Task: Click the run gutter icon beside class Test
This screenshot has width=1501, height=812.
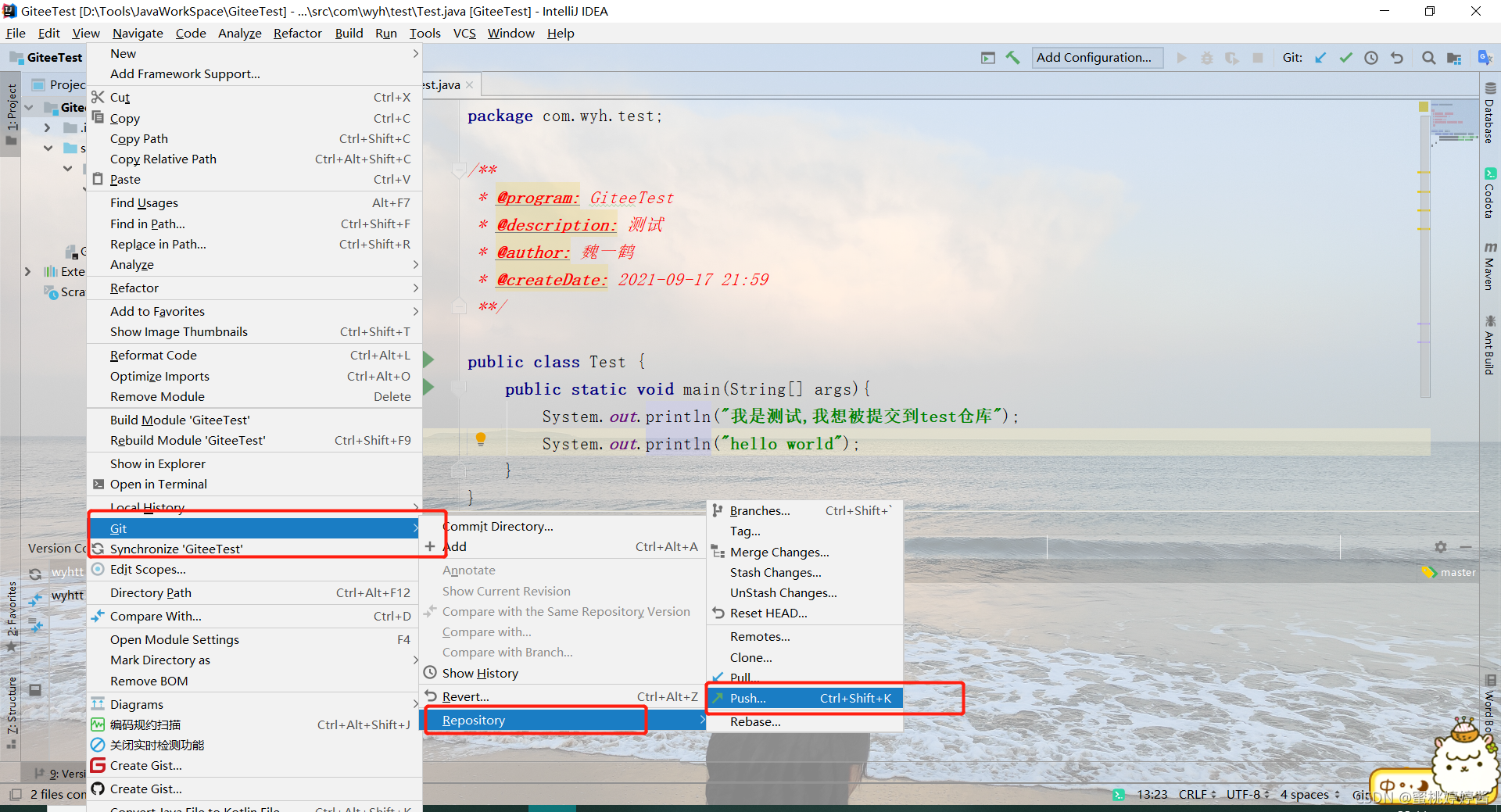Action: pos(428,359)
